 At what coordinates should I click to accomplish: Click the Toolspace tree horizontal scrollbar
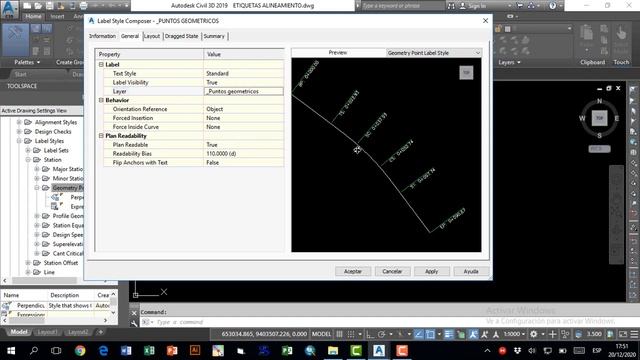tap(44, 280)
